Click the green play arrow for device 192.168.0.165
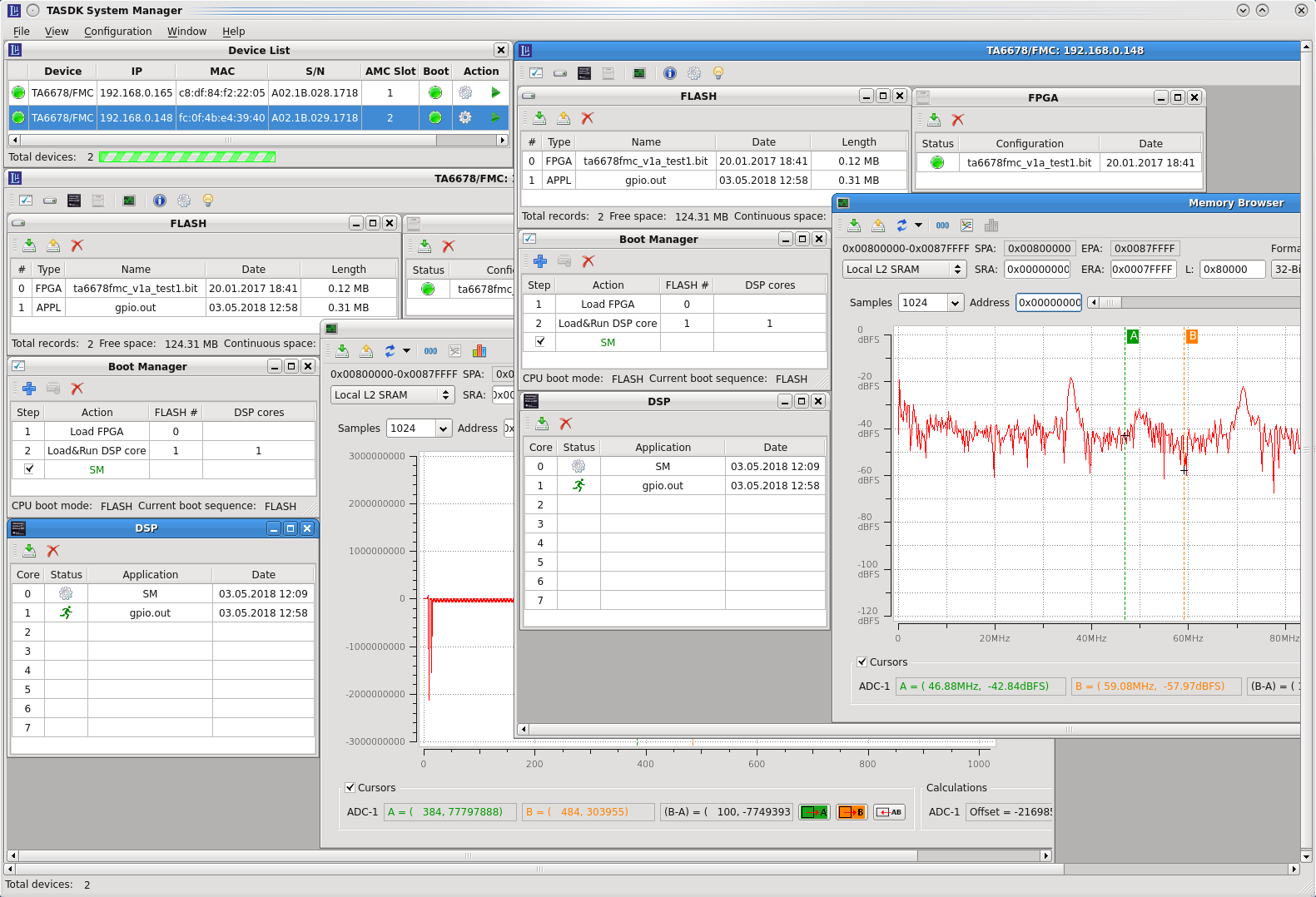The height and width of the screenshot is (897, 1316). pos(495,93)
